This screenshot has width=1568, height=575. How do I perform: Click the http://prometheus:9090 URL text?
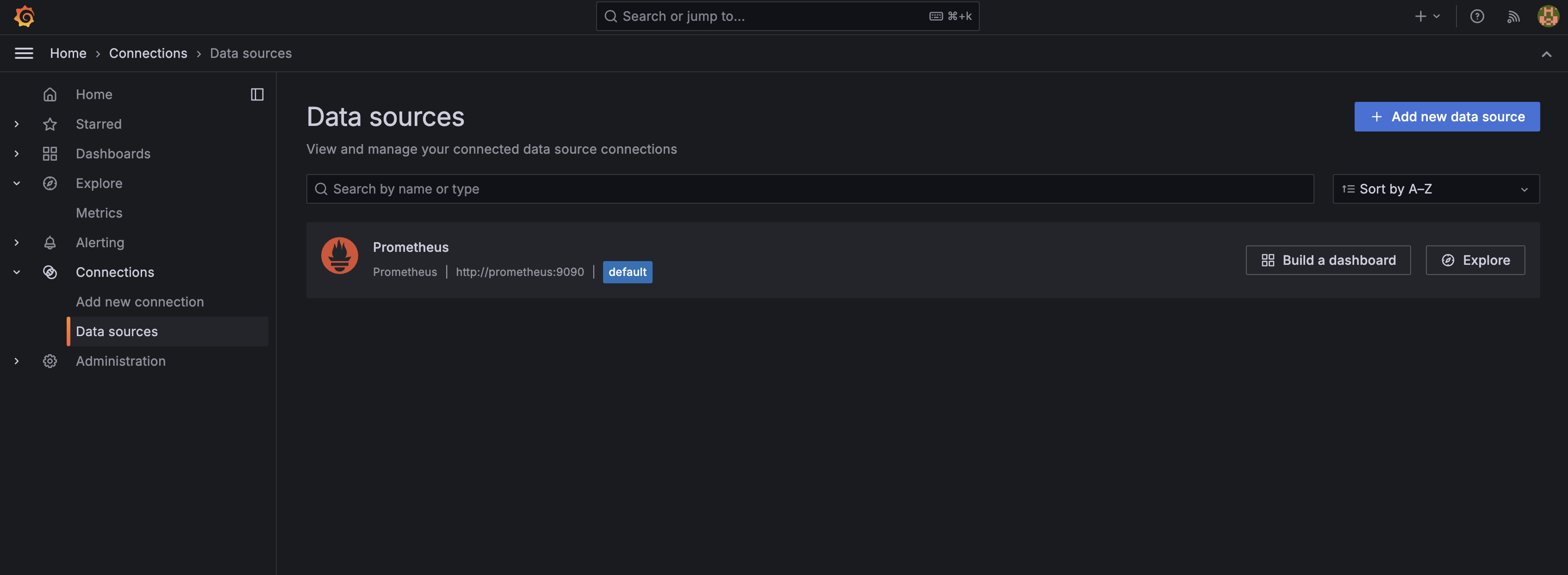pos(520,272)
